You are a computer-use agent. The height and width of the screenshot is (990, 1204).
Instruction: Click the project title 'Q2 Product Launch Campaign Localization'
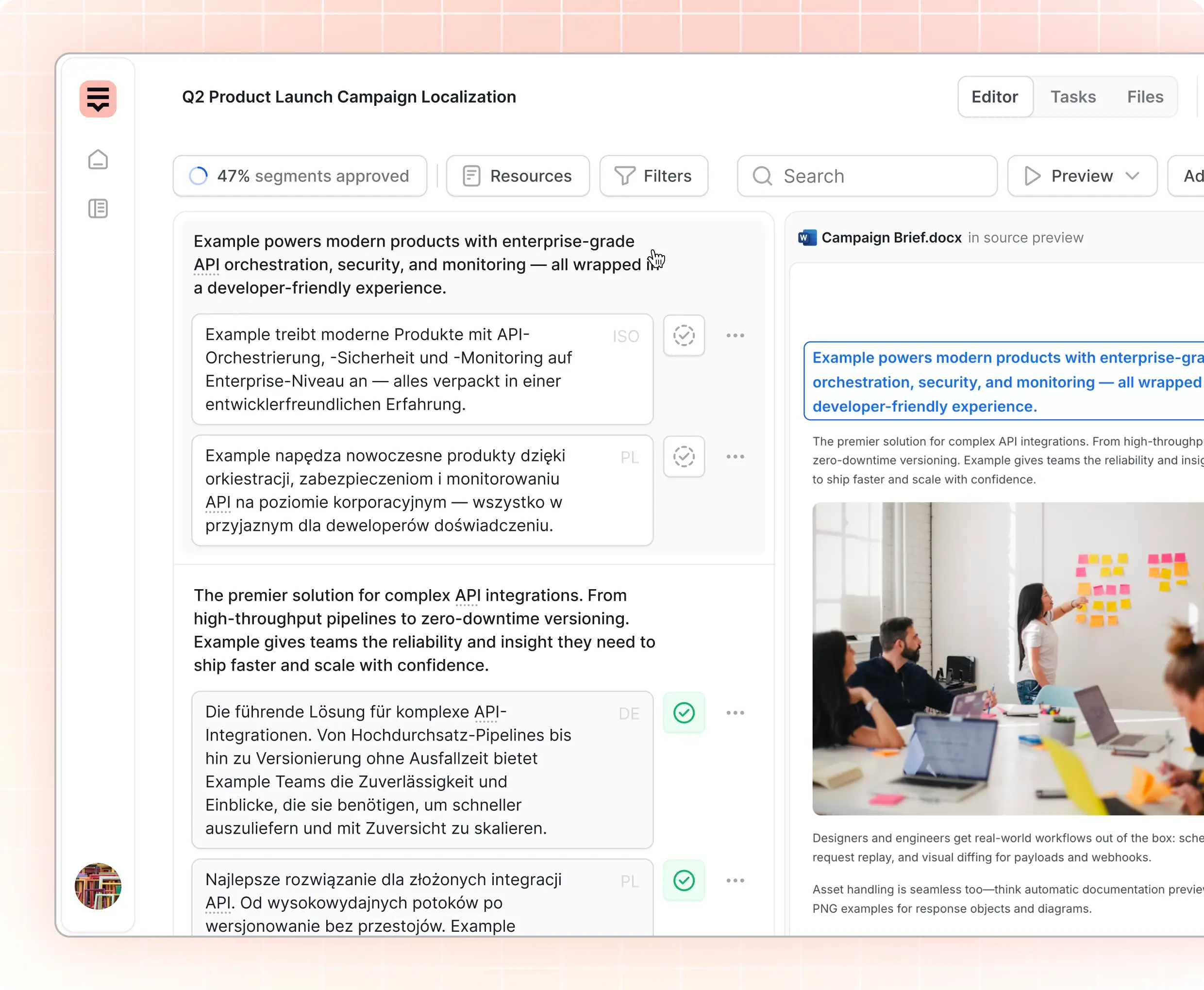349,97
